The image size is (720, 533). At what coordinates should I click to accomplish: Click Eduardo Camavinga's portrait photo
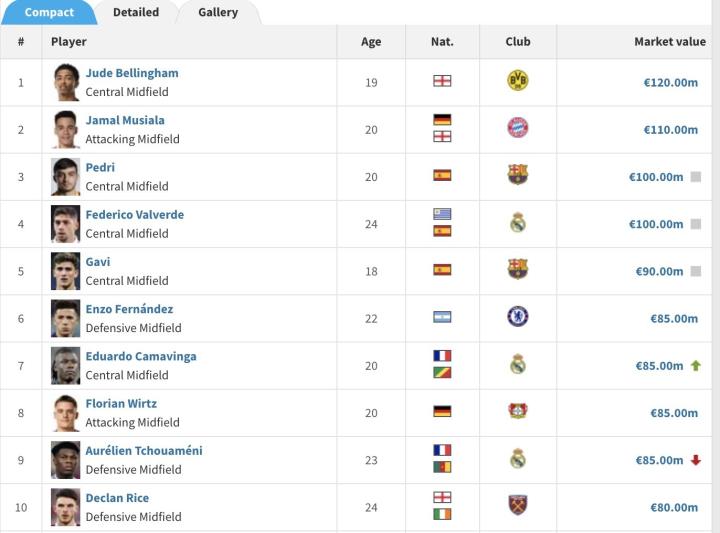tap(66, 366)
